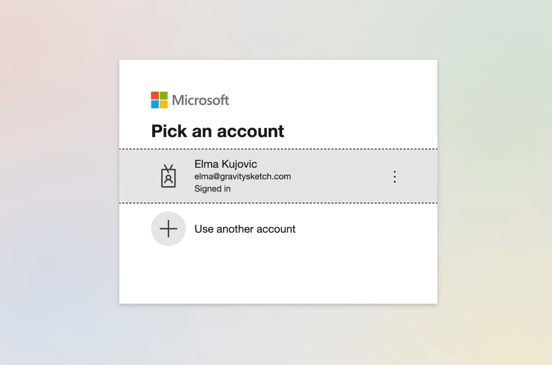Click the ID badge avatar in the account row

168,176
